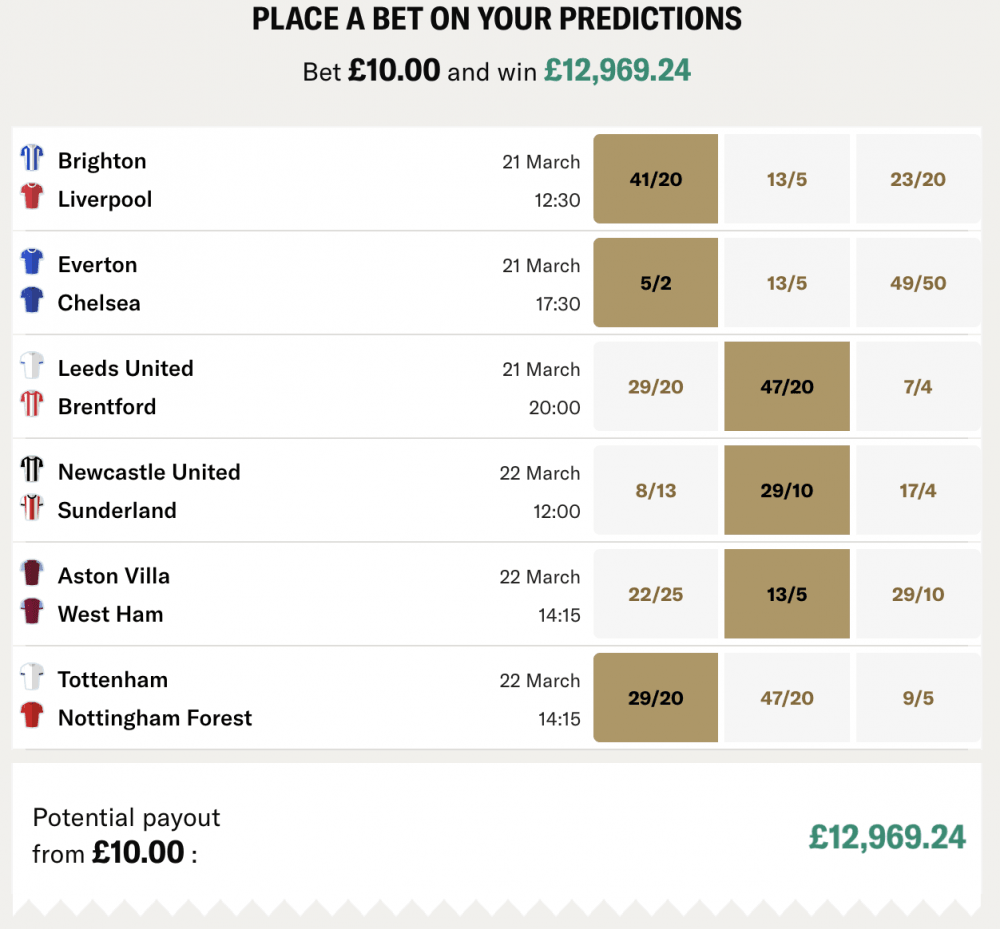This screenshot has width=1000, height=929.
Task: Click the Sunderland club crest icon
Action: (x=32, y=508)
